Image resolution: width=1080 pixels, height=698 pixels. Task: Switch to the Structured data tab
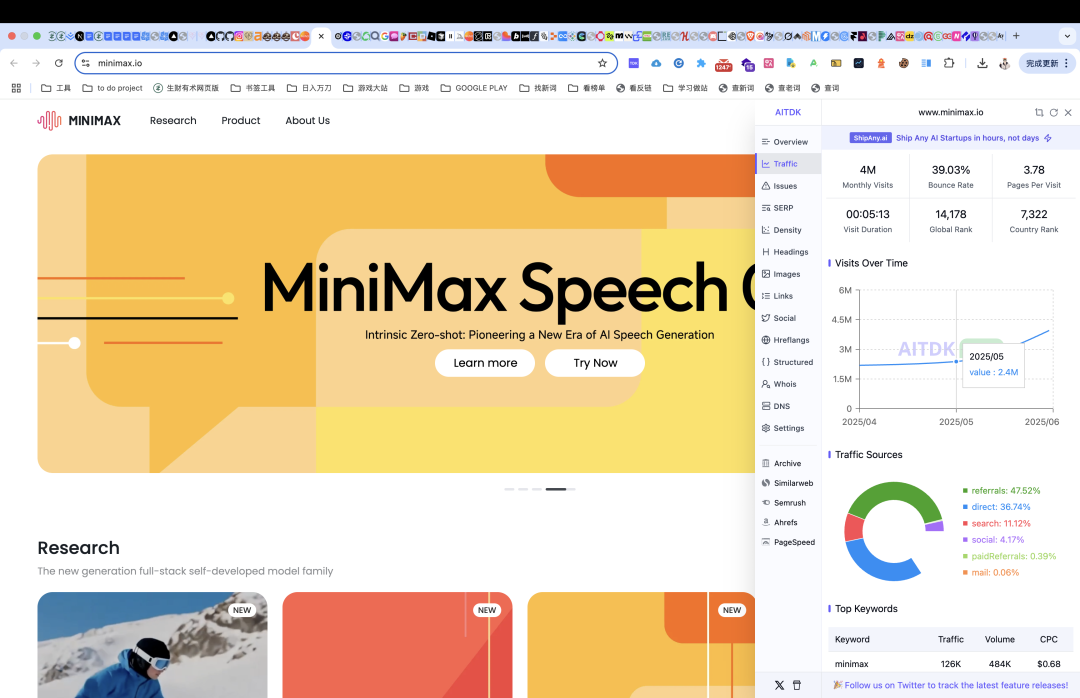click(x=787, y=362)
